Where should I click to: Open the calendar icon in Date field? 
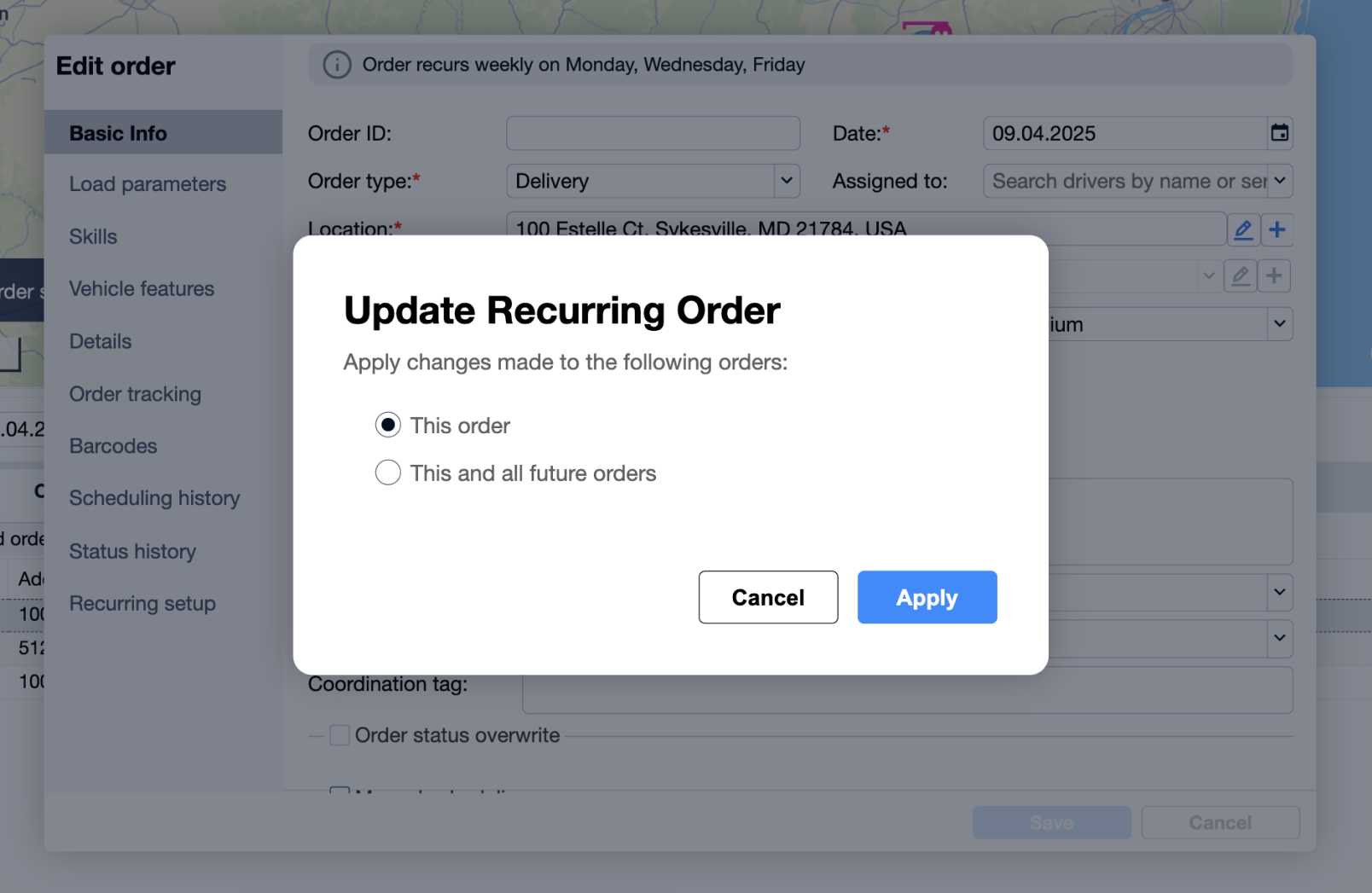click(x=1279, y=133)
